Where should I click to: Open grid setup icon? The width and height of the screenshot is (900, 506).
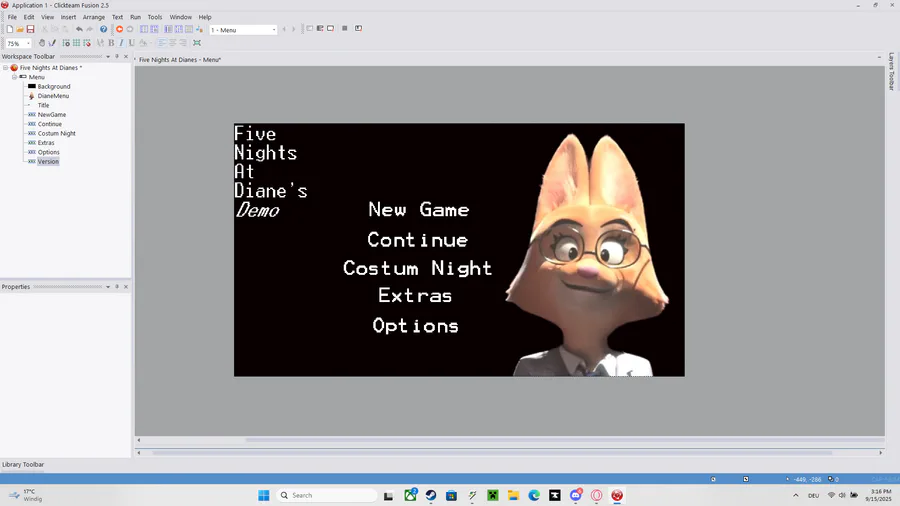tap(66, 43)
